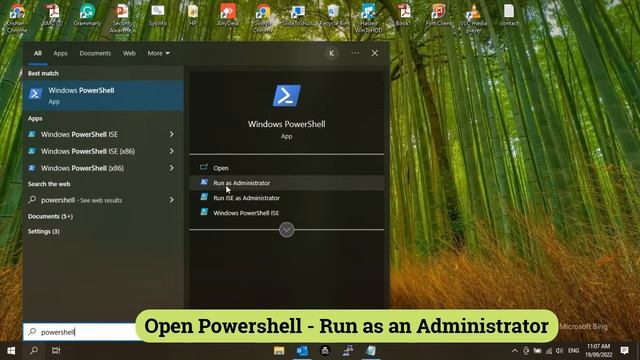Viewport: 640px width, 360px height.
Task: Expand the Windows PowerShell ISE arrow
Action: [x=171, y=134]
